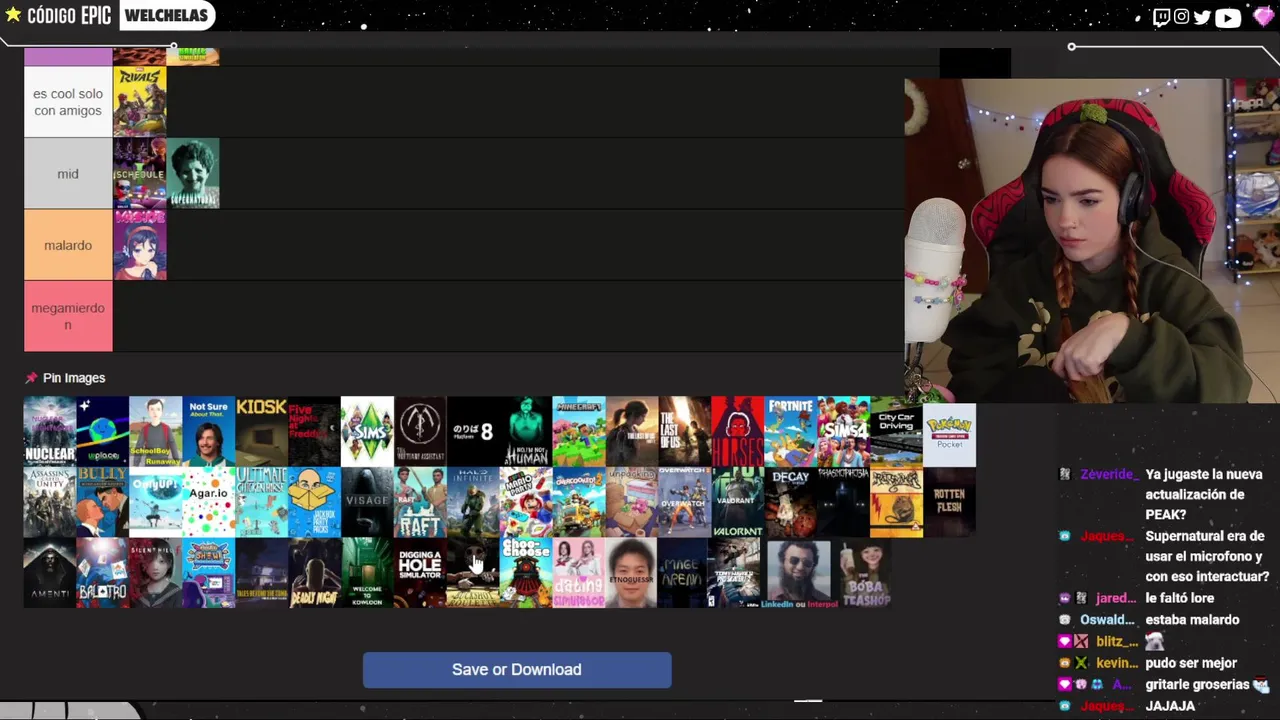The image size is (1280, 720).
Task: Pick the Schedule I image in mid tier
Action: (x=140, y=174)
